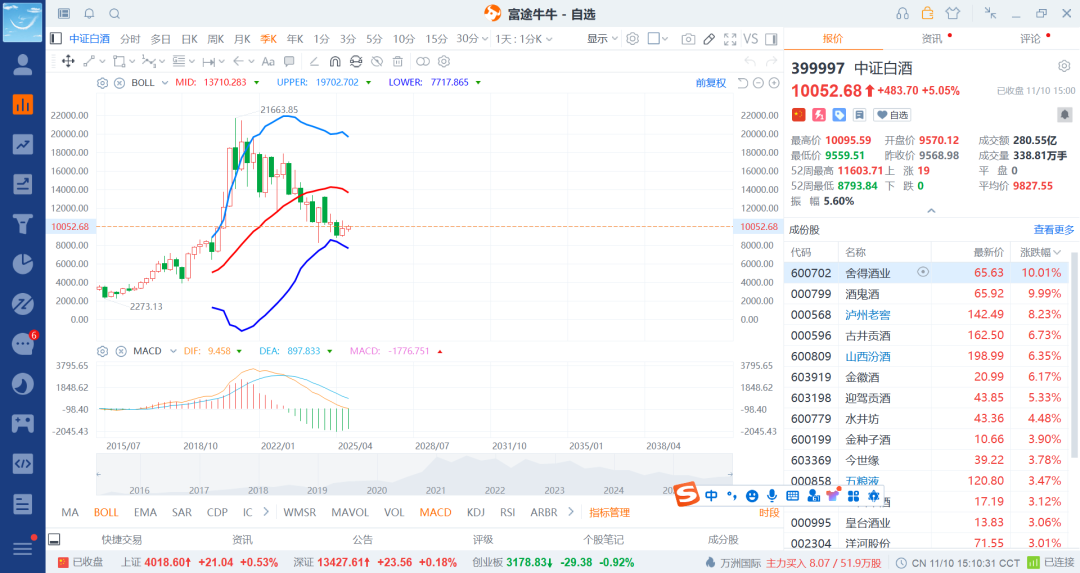Remove the MACD indicator with X icon

point(121,351)
